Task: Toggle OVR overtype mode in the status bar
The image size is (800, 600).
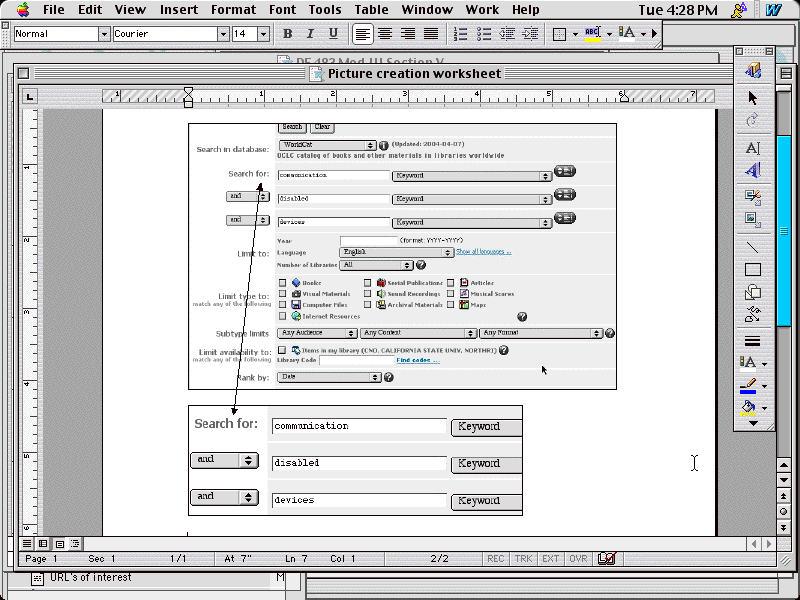Action: coord(578,559)
